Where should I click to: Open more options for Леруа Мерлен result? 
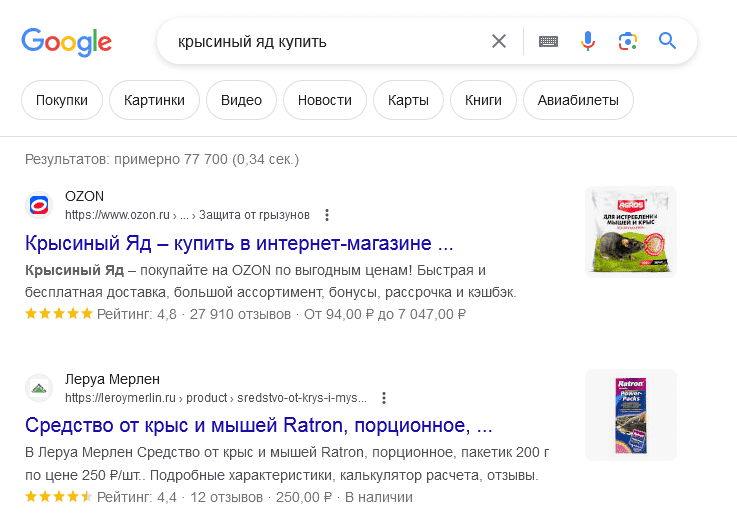click(383, 398)
